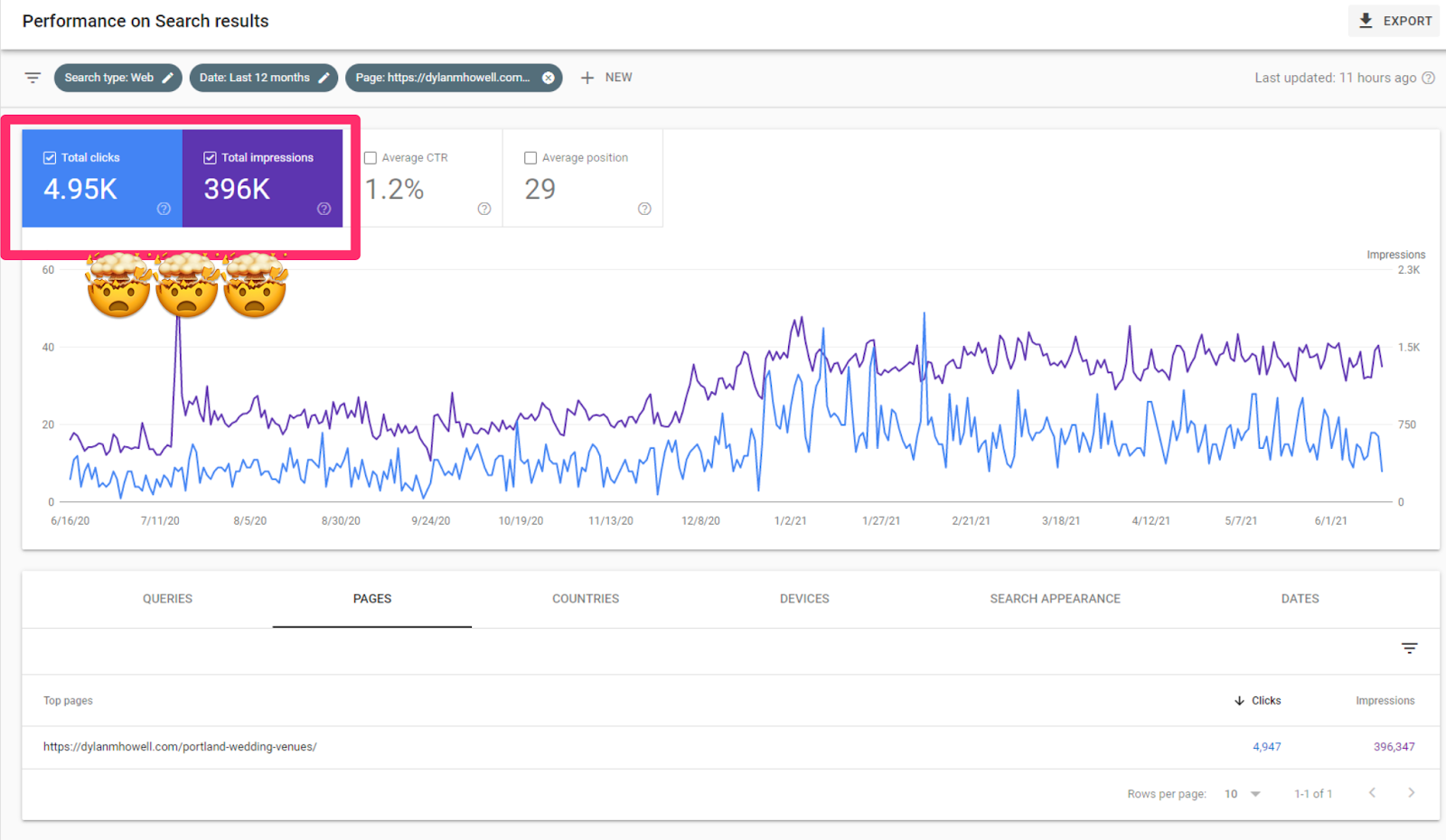The image size is (1446, 840).
Task: Switch to the COUNTRIES tab
Action: click(586, 599)
